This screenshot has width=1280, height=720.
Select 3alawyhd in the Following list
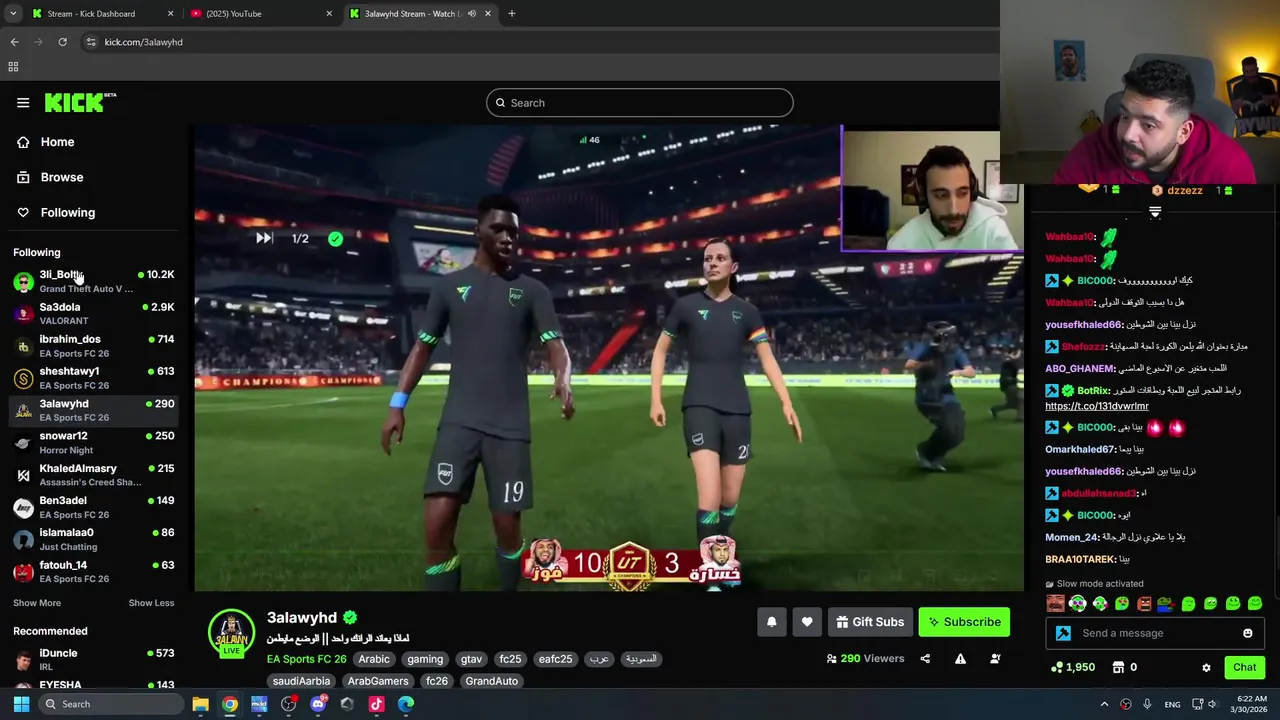coord(94,410)
